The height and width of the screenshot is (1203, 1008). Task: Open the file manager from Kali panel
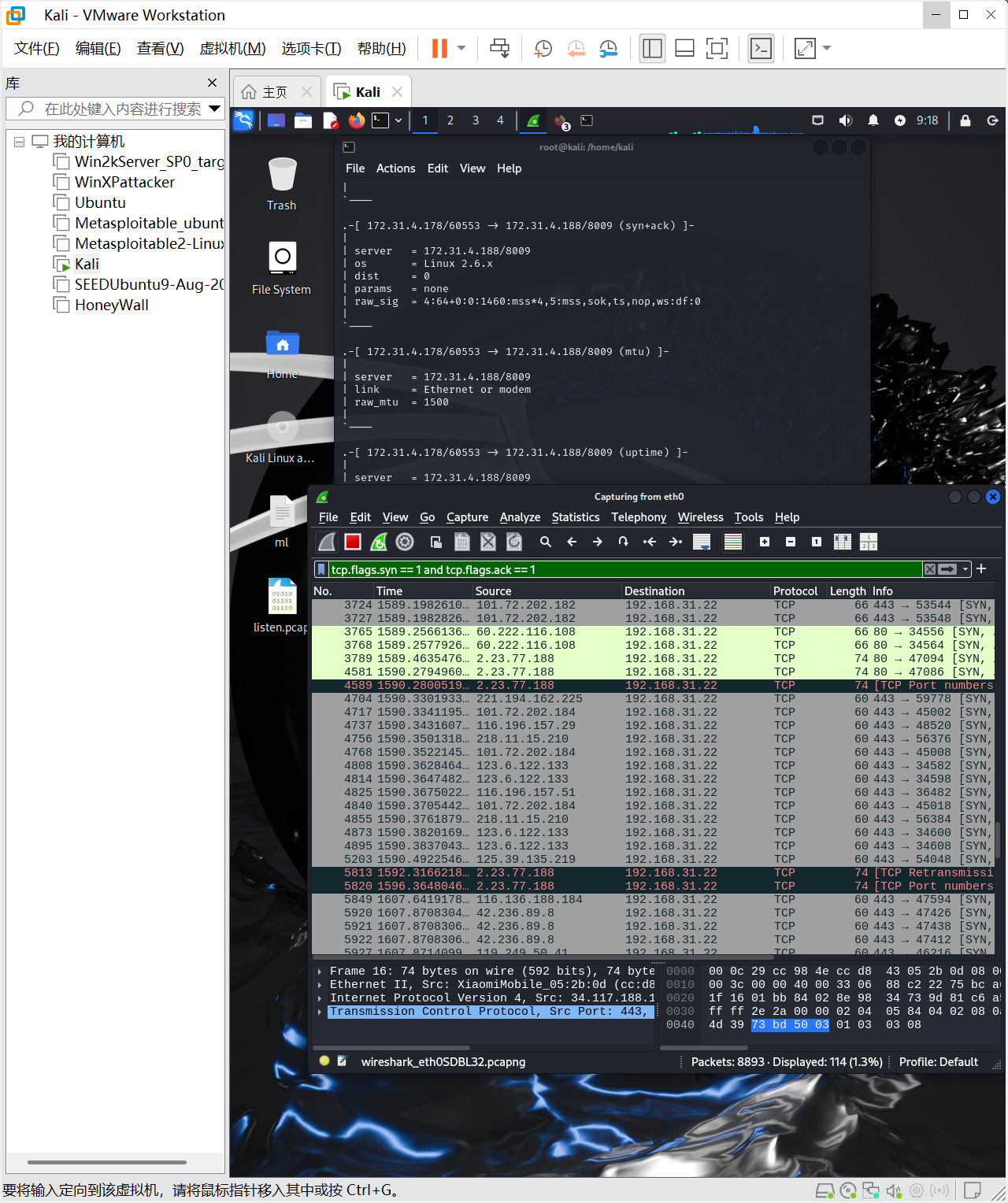click(303, 120)
